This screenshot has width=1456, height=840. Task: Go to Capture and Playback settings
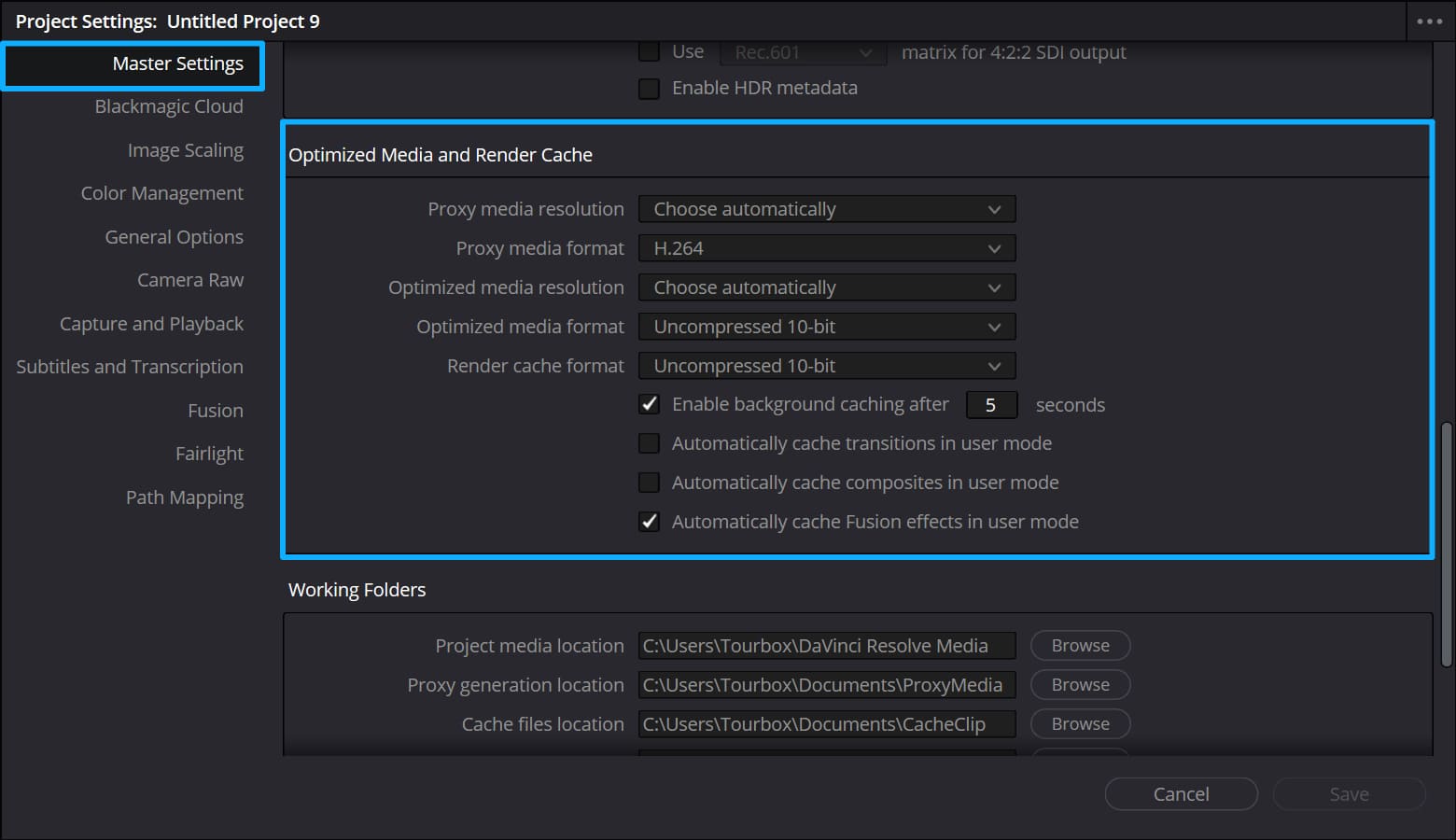(151, 323)
